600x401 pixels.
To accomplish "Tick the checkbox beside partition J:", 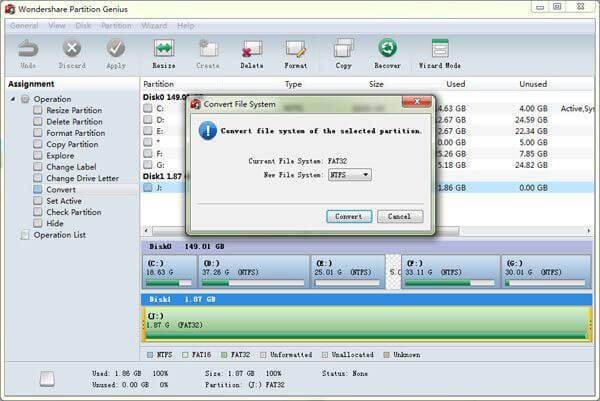I will click(x=147, y=187).
